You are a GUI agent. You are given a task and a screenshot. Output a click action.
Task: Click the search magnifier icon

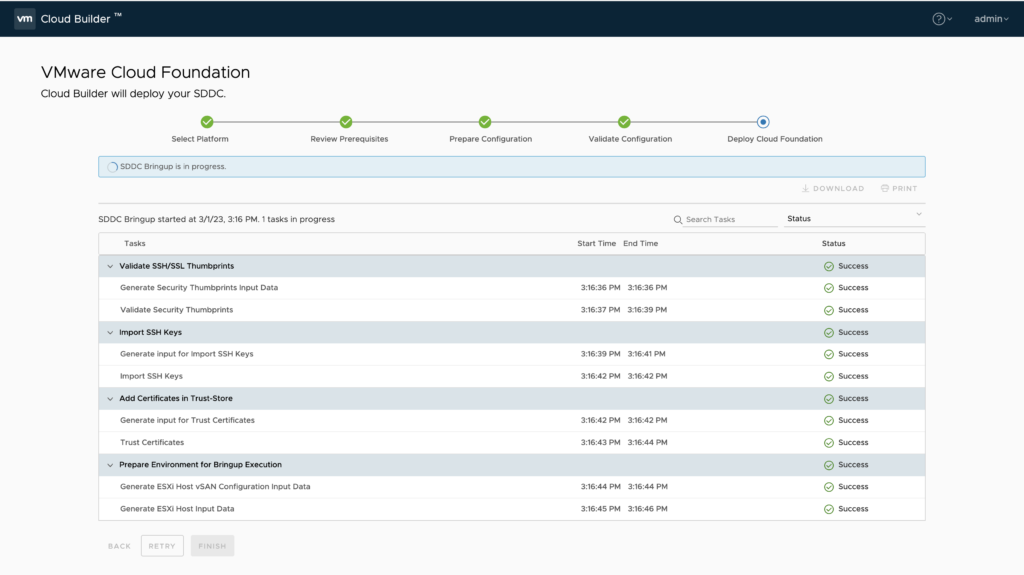pyautogui.click(x=678, y=219)
